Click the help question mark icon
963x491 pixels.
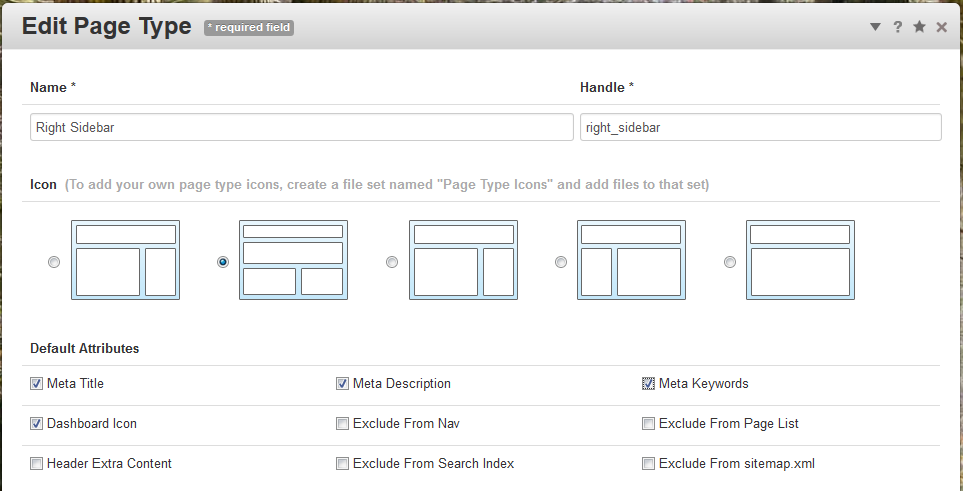pos(898,27)
